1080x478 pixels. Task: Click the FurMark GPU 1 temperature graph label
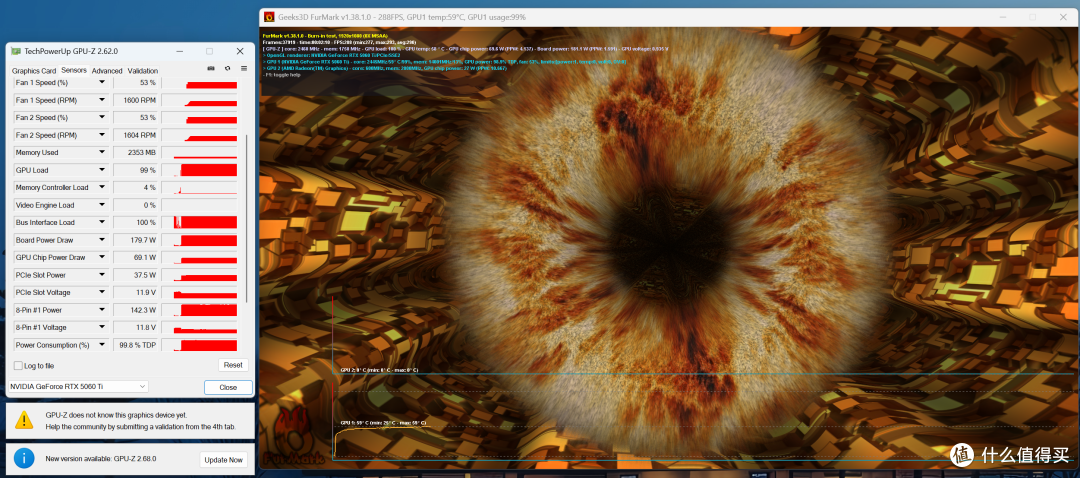(x=383, y=423)
